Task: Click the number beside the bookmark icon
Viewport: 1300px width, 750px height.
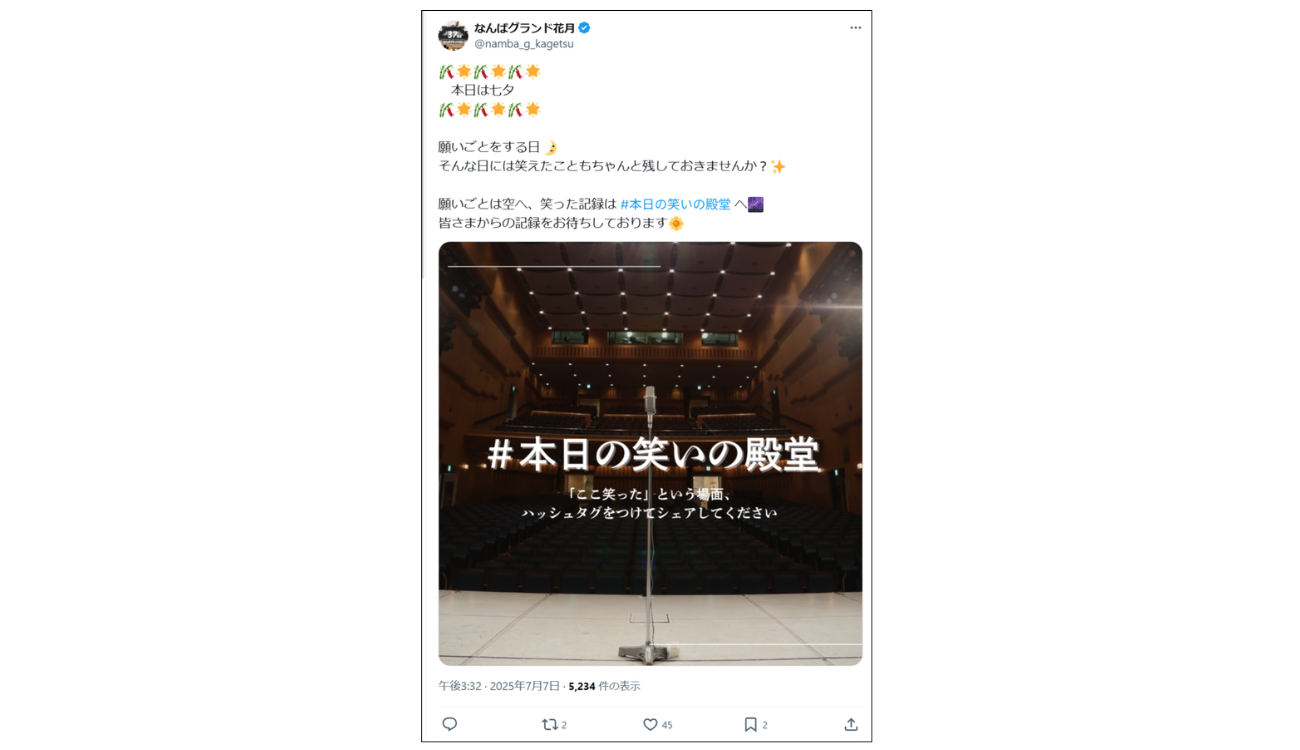Action: coord(765,725)
